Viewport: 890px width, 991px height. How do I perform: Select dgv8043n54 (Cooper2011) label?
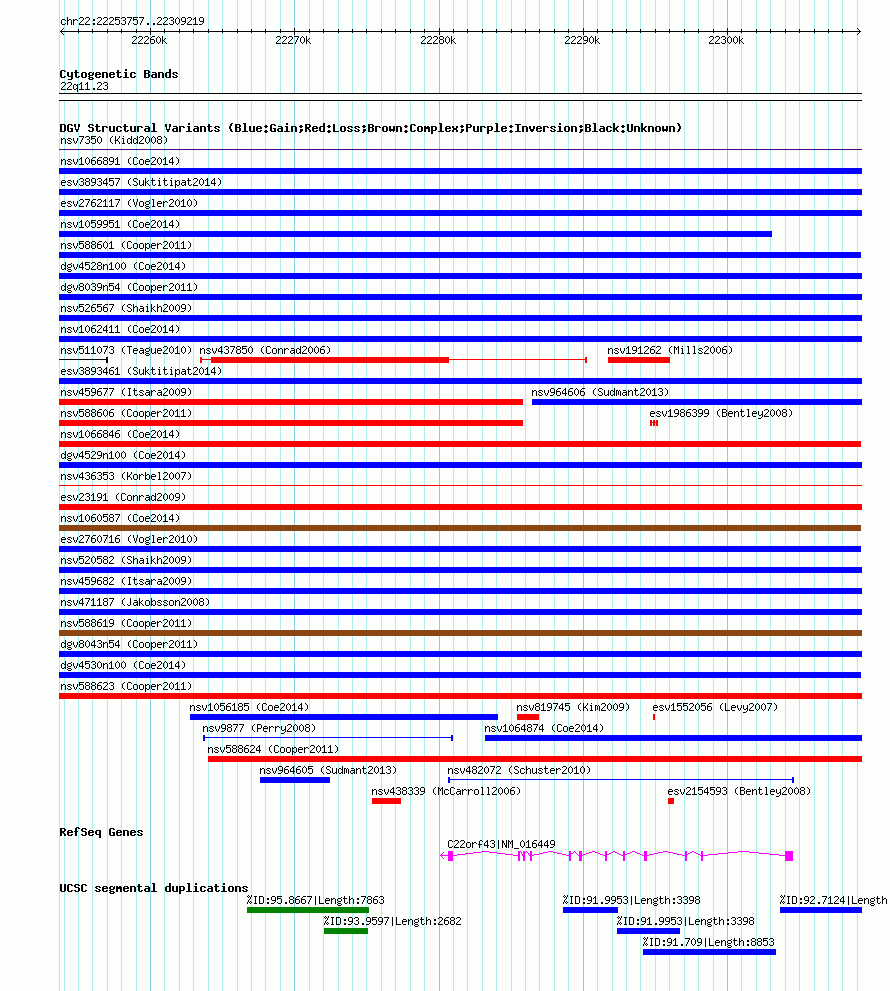(x=129, y=644)
